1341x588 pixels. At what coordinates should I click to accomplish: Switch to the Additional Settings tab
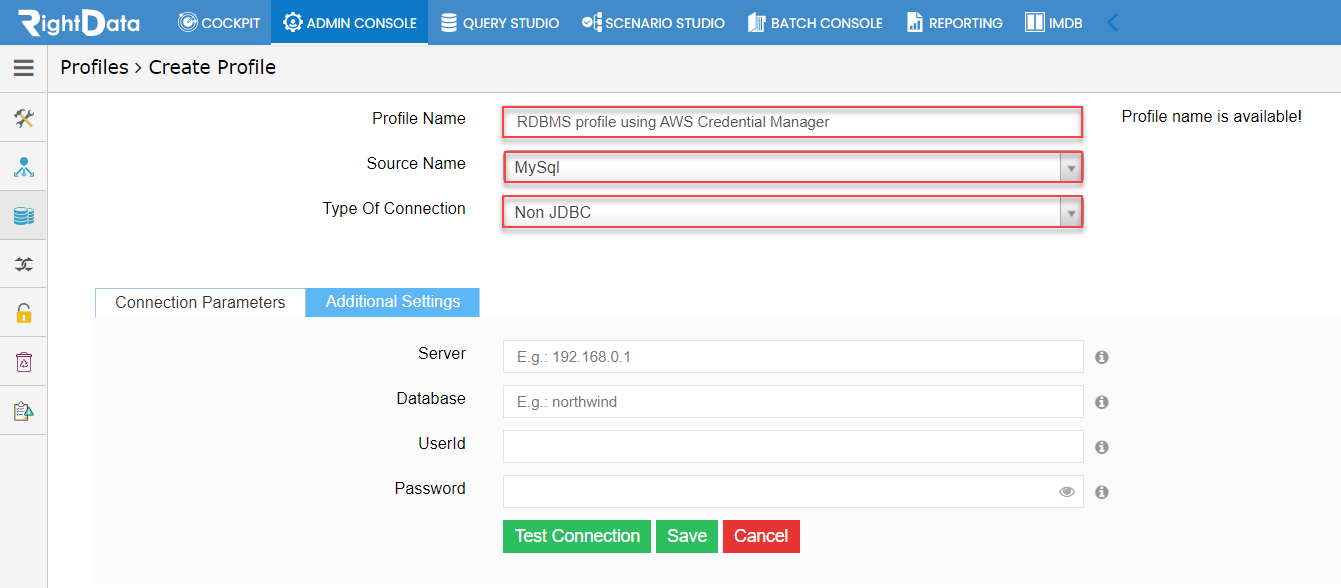[x=392, y=302]
